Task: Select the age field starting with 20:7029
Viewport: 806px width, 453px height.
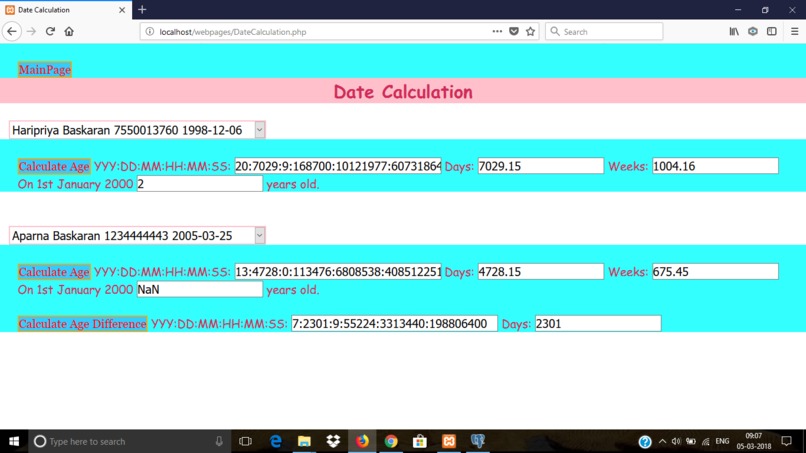Action: pos(338,166)
